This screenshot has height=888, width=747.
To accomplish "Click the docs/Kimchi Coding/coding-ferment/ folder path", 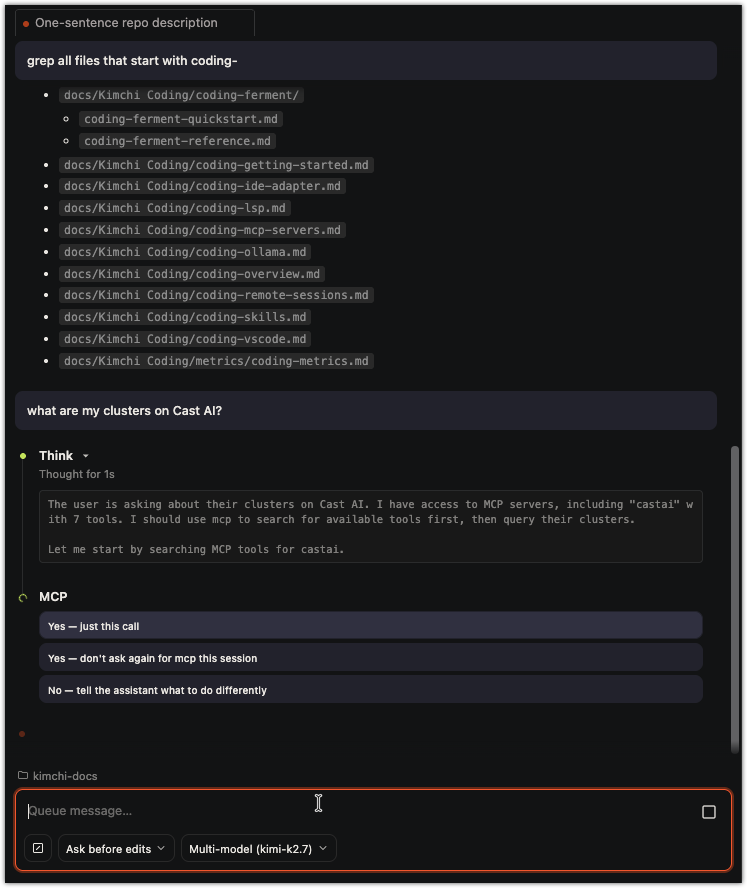I will tap(181, 95).
